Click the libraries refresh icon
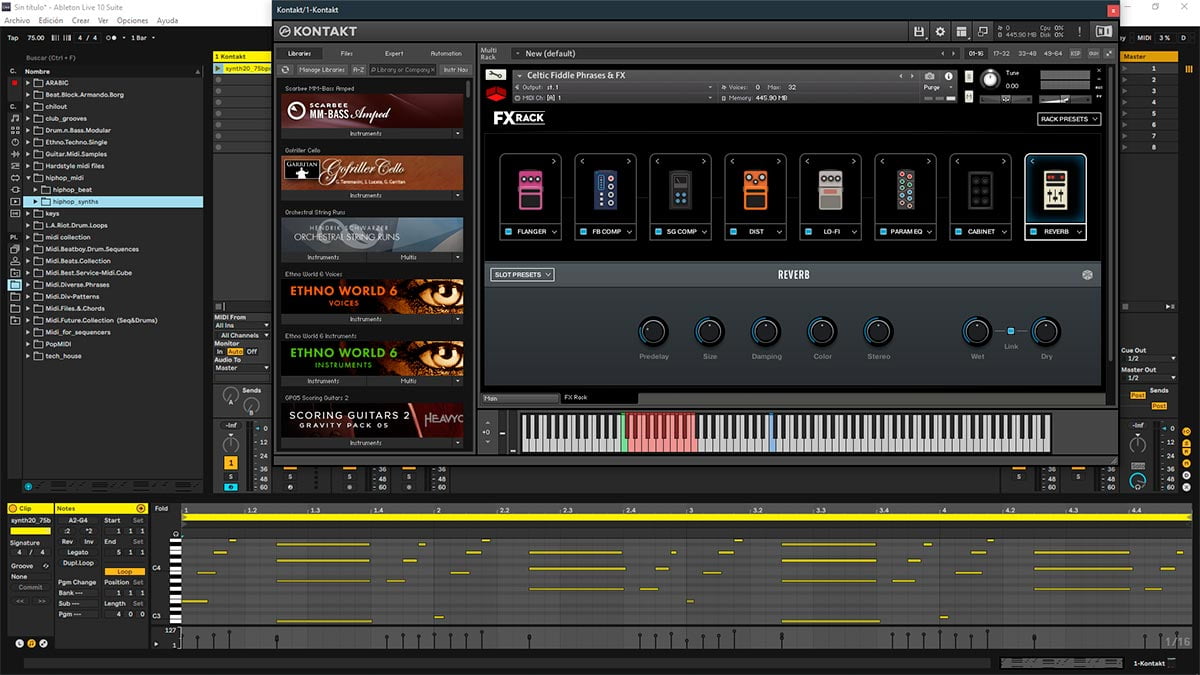This screenshot has width=1200, height=675. (286, 70)
